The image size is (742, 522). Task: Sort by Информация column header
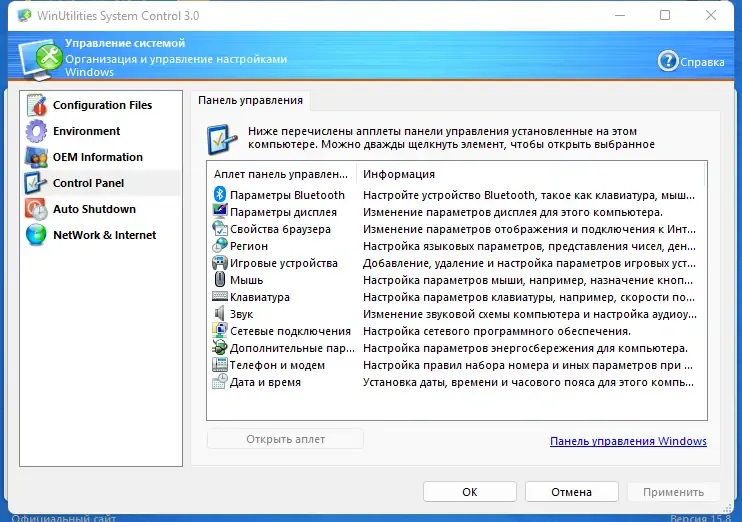pyautogui.click(x=530, y=174)
